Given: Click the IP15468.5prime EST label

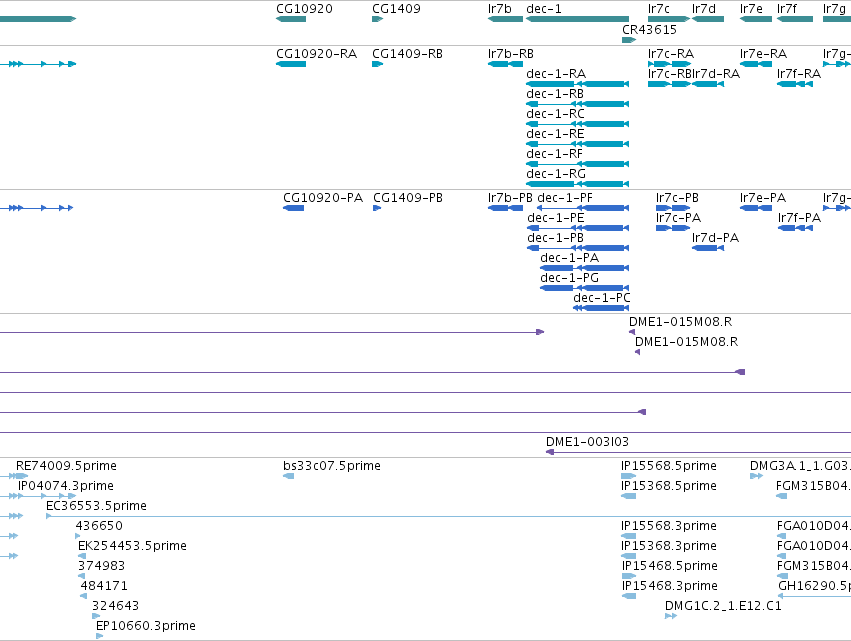Looking at the screenshot, I should click(670, 567).
